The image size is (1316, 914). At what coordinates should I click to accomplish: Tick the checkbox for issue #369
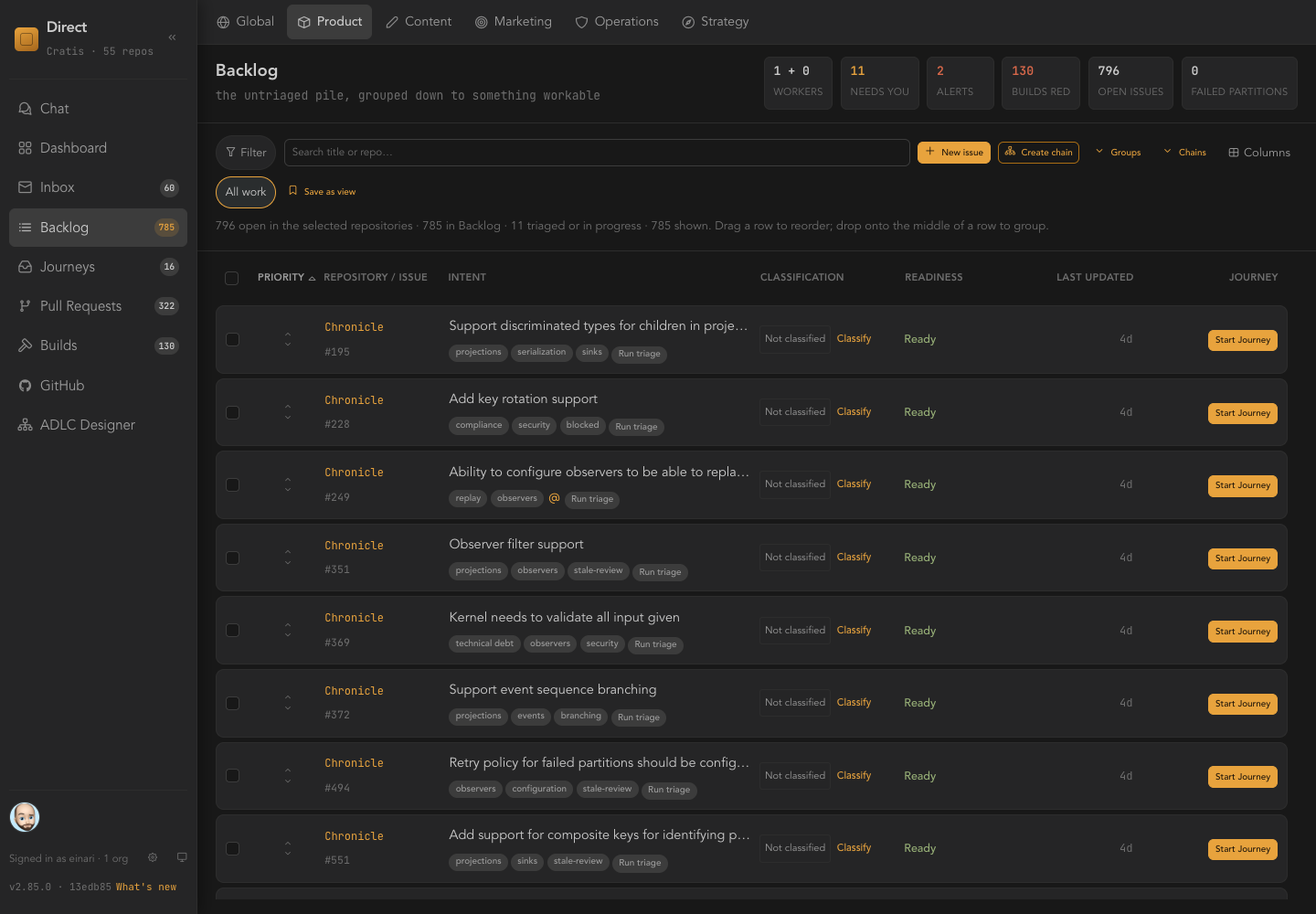(x=233, y=631)
